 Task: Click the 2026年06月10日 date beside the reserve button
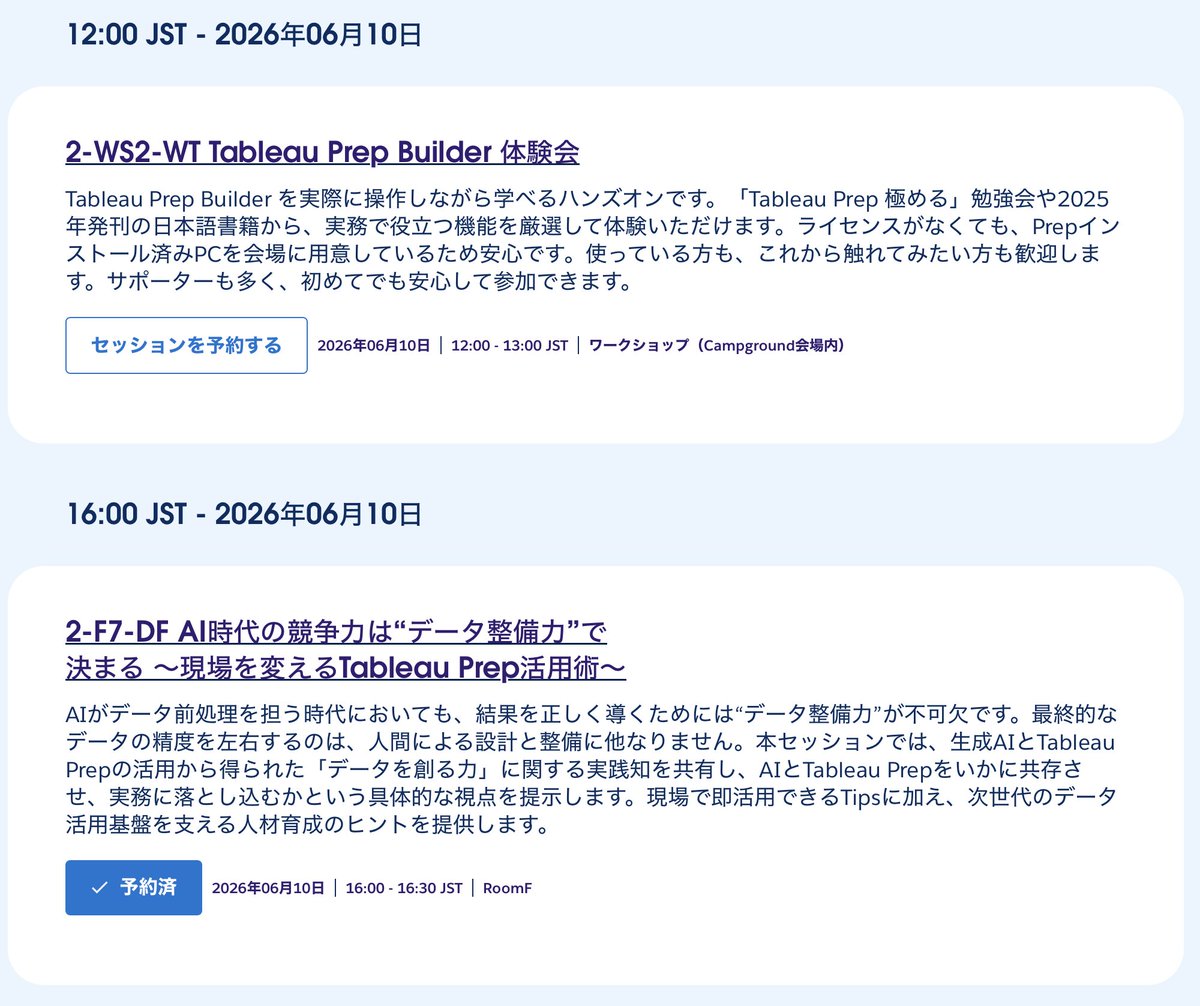(375, 345)
